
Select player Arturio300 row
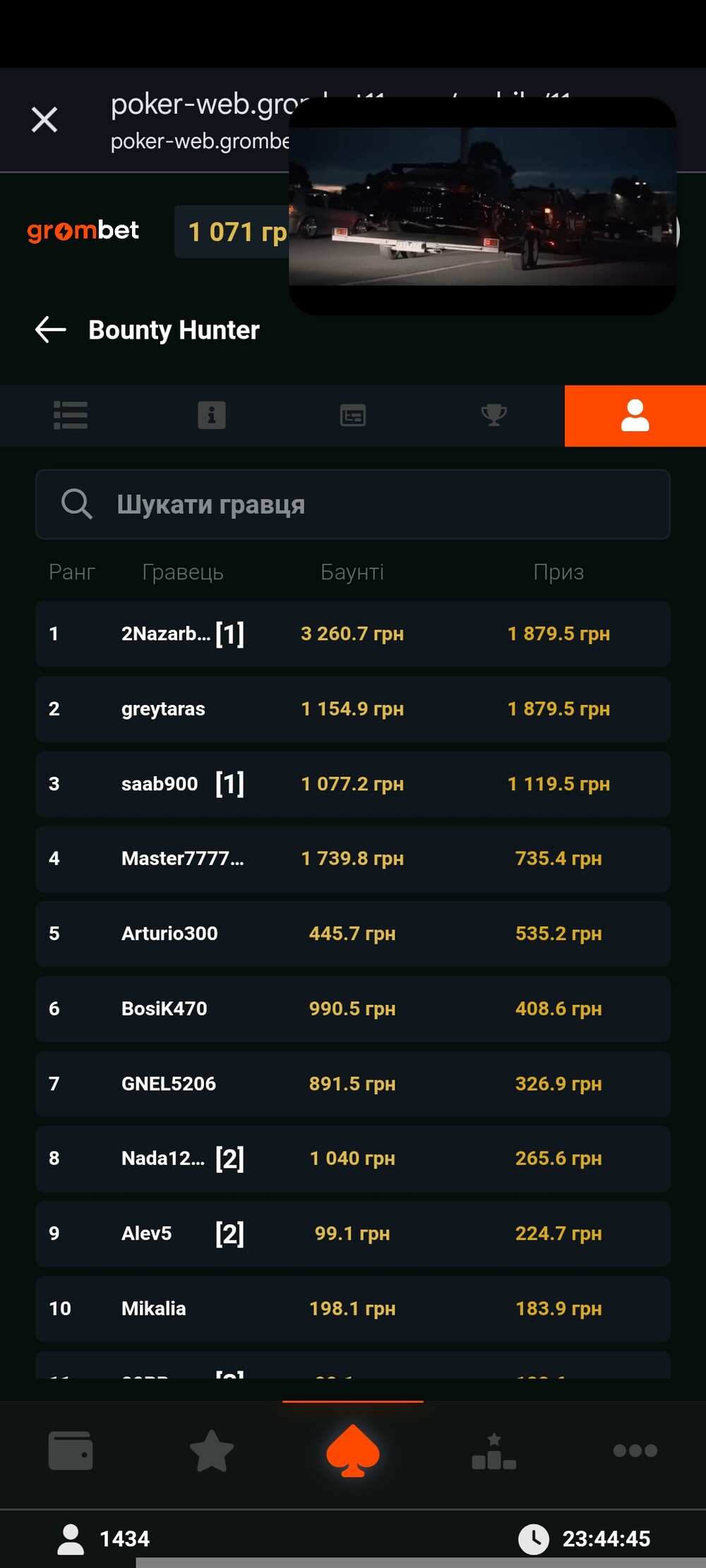coord(353,934)
